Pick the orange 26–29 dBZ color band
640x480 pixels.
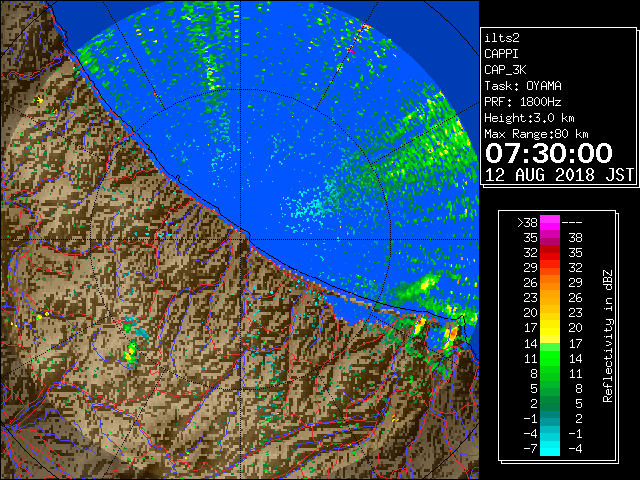pos(550,282)
